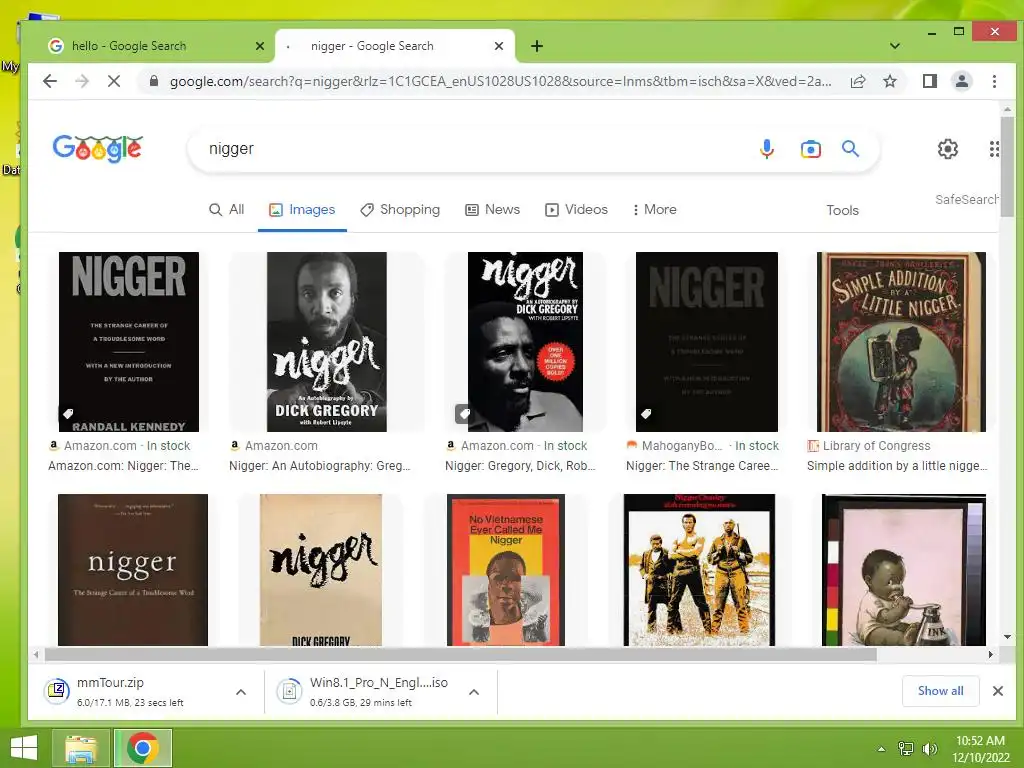The image size is (1024, 768).
Task: Open File Explorer from the taskbar
Action: (81, 748)
